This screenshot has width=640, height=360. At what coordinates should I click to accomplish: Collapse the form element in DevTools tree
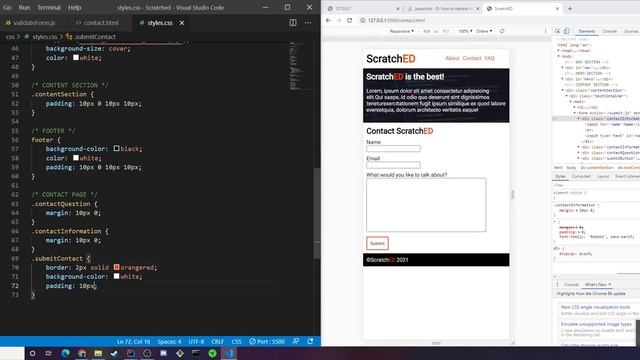click(575, 113)
